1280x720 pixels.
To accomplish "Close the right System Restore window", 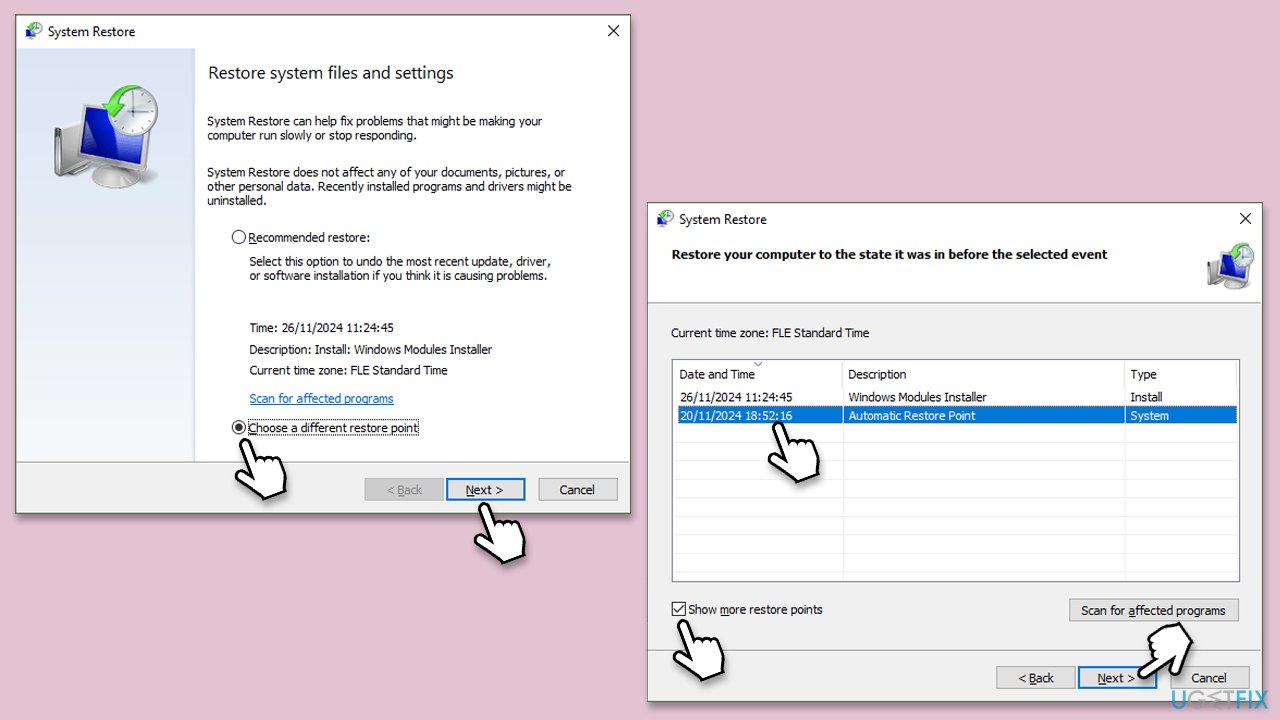I will point(1245,218).
